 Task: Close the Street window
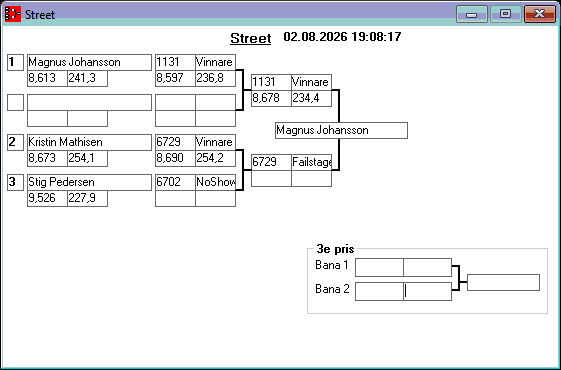point(540,14)
